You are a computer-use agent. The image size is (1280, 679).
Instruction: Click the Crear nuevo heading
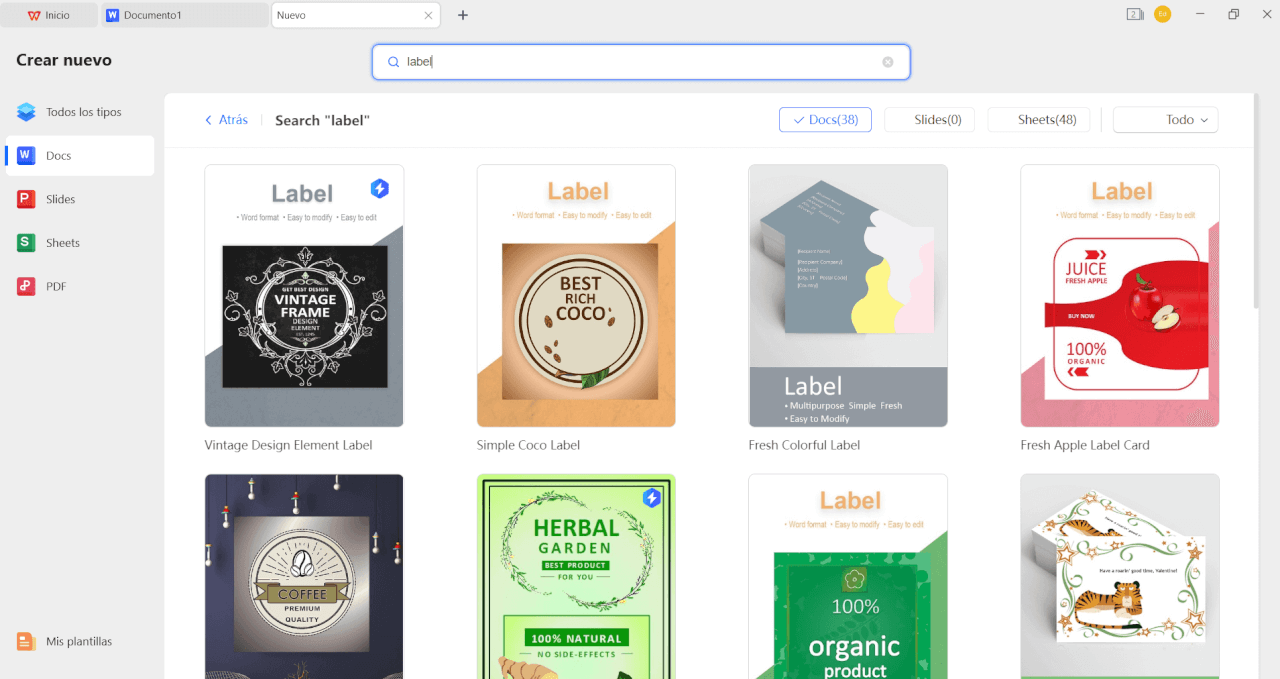(64, 60)
